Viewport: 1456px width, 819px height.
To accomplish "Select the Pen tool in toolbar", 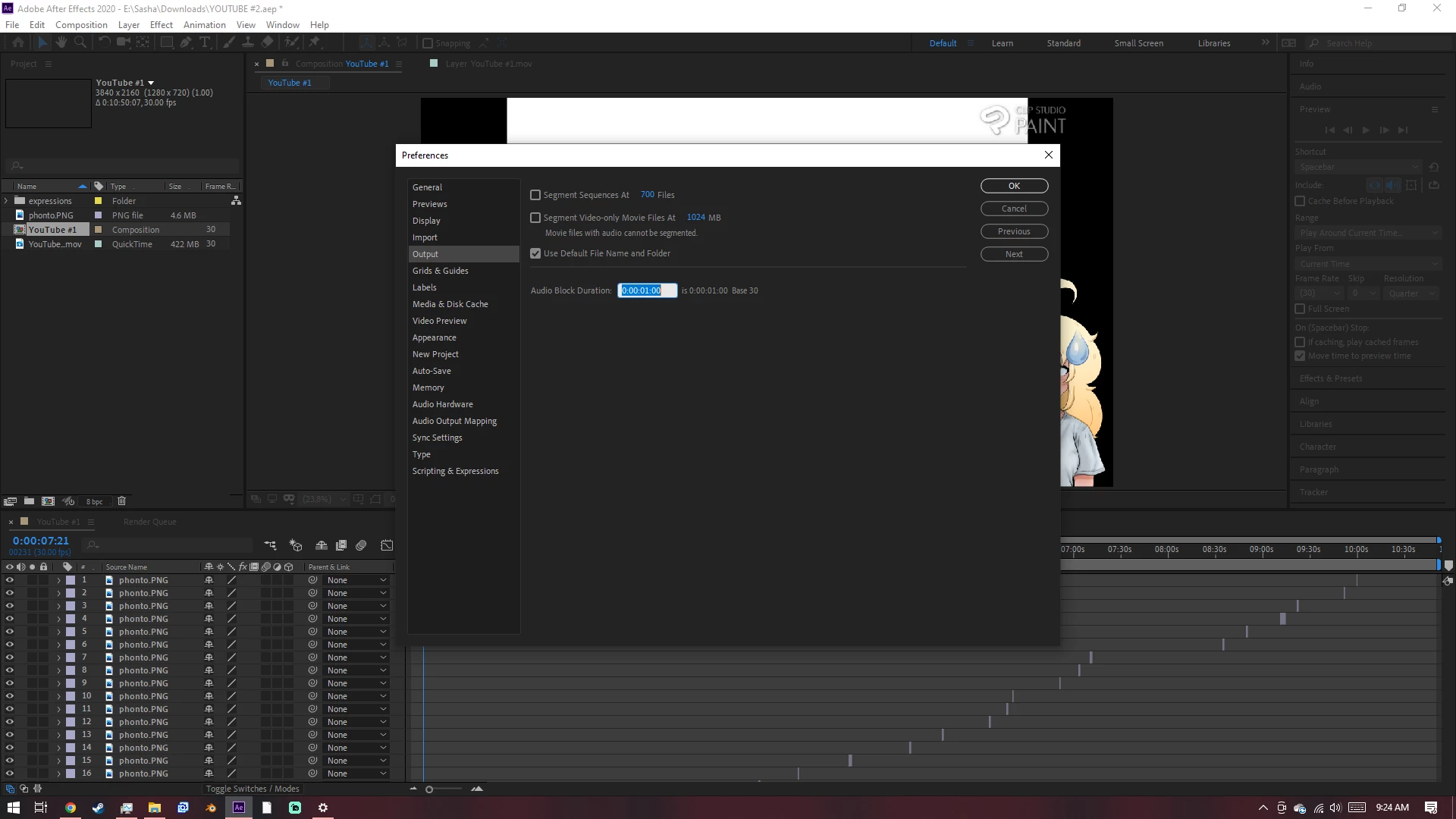I will point(186,42).
